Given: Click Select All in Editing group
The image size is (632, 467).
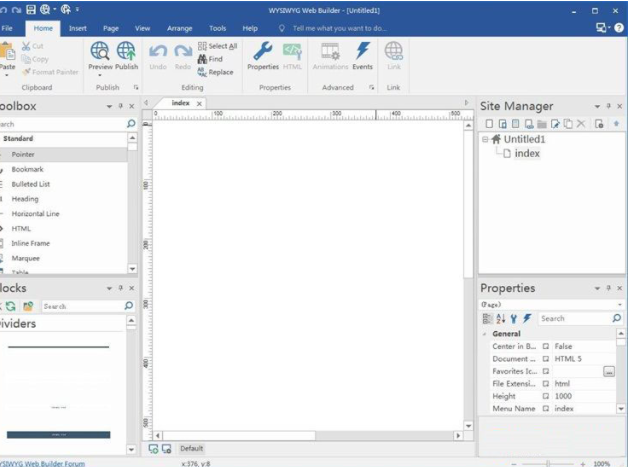Looking at the screenshot, I should click(x=217, y=46).
